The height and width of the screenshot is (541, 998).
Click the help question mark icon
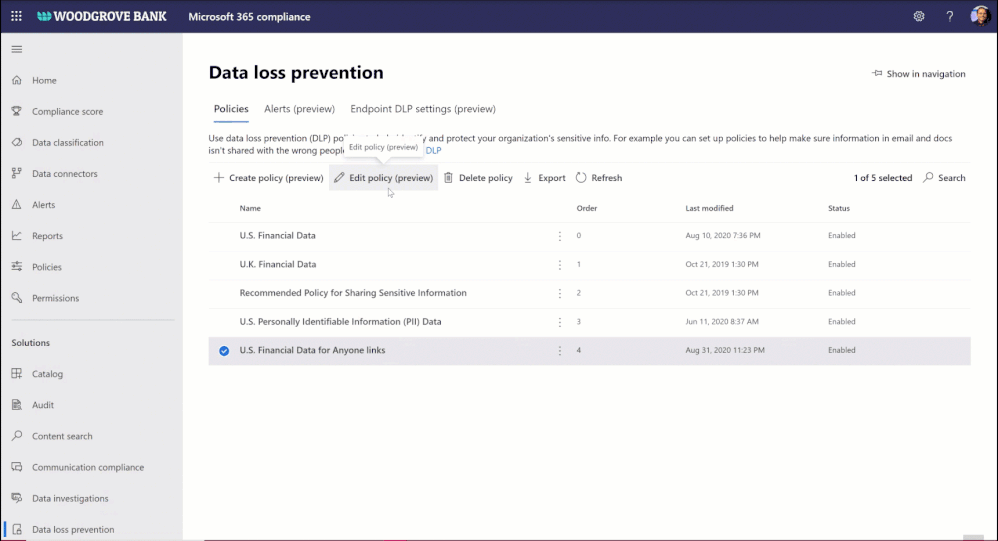[x=949, y=17]
